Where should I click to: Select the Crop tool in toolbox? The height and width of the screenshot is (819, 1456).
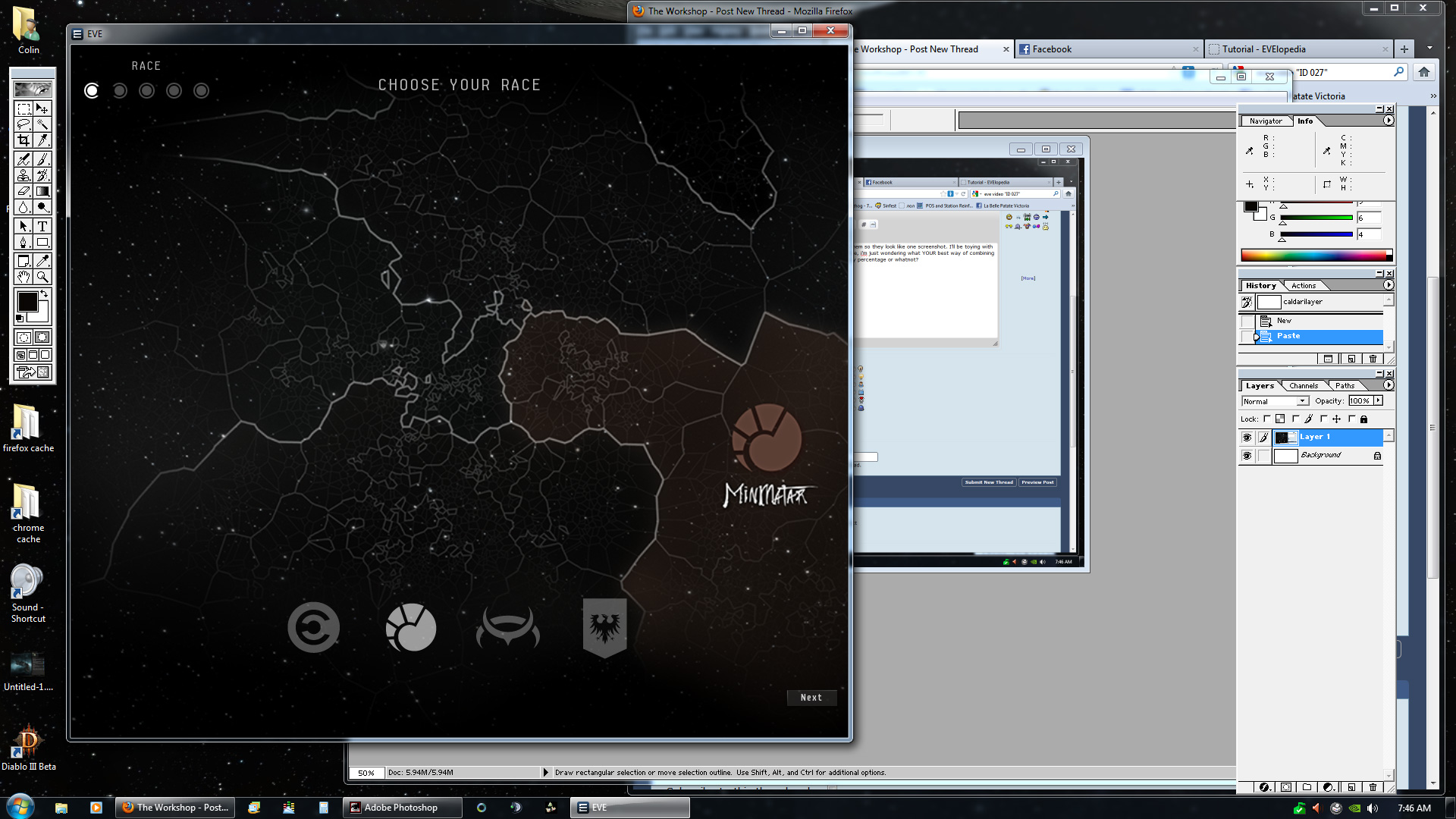pyautogui.click(x=24, y=140)
